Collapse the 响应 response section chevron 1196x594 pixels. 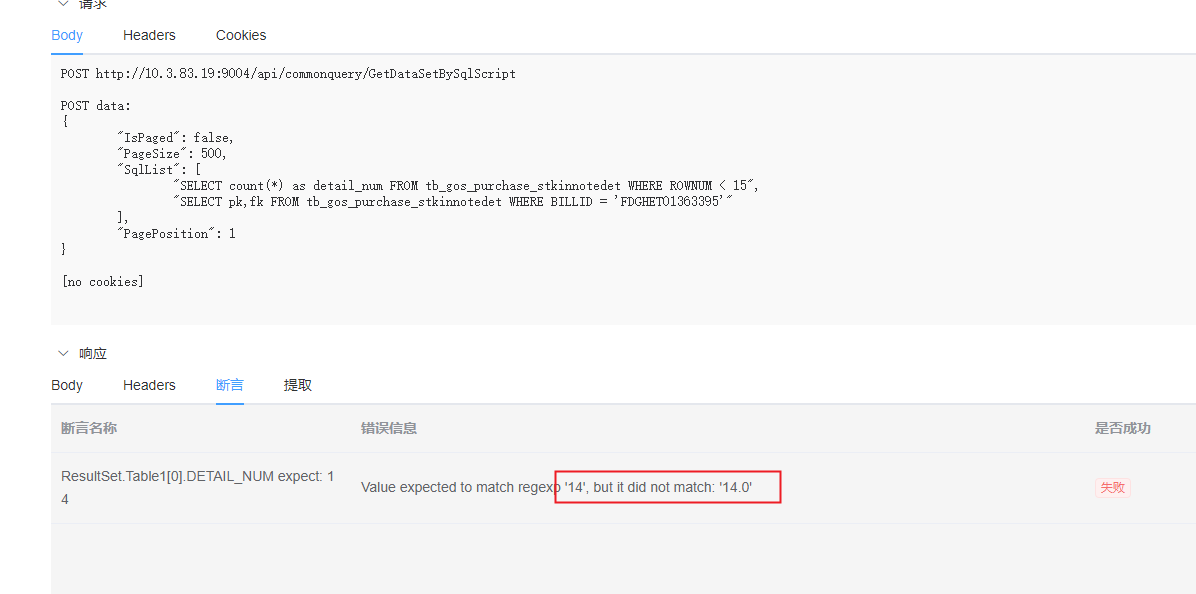[62, 352]
